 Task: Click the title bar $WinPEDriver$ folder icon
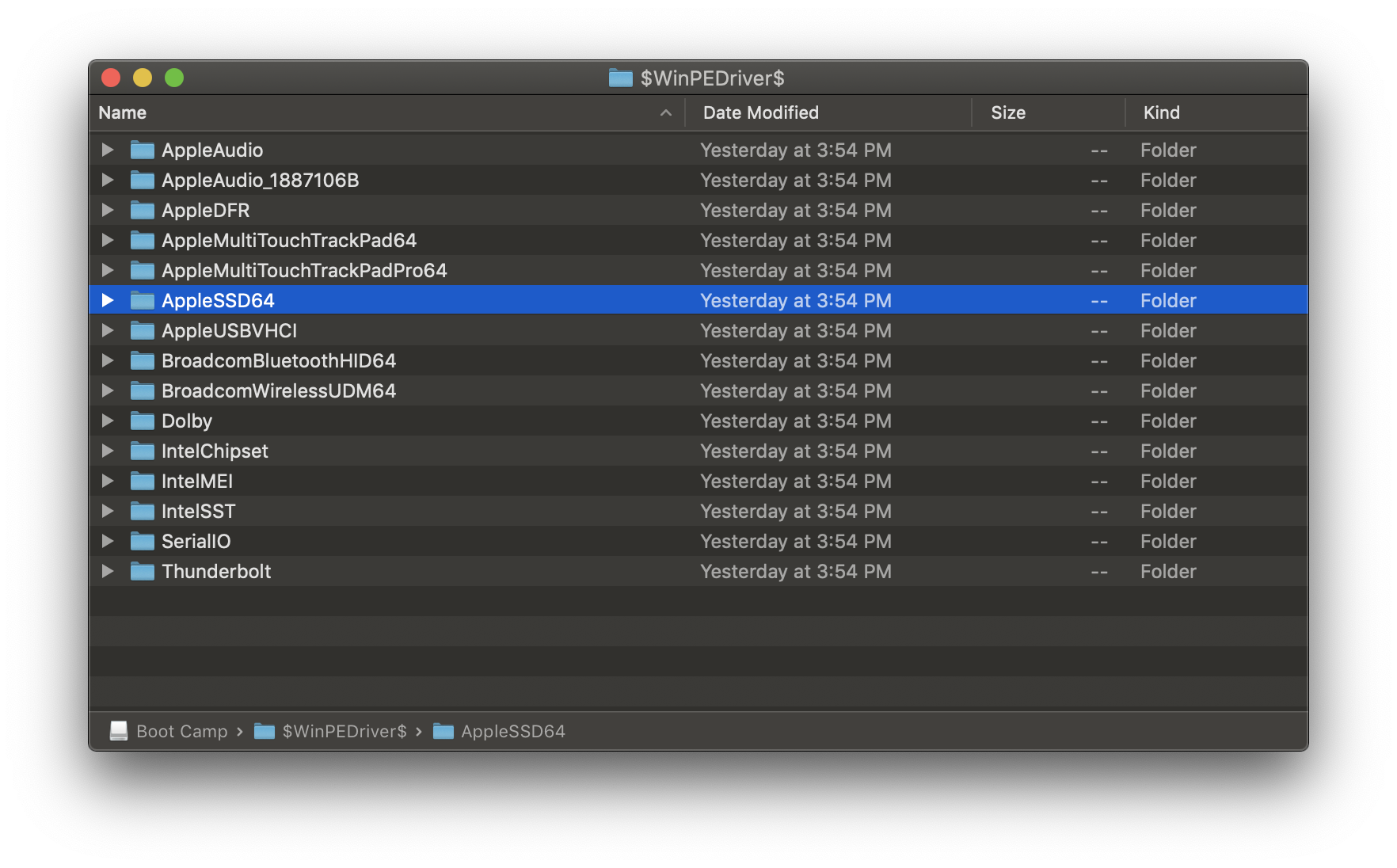[621, 78]
